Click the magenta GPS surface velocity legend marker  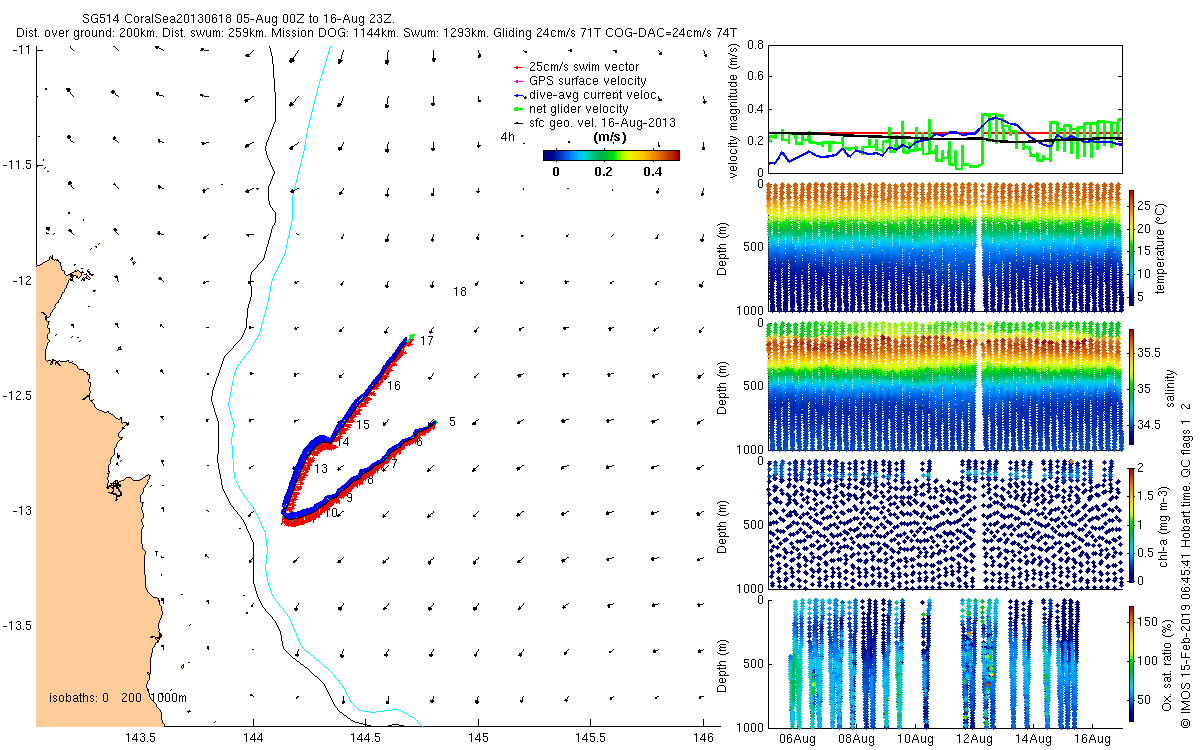(x=517, y=81)
